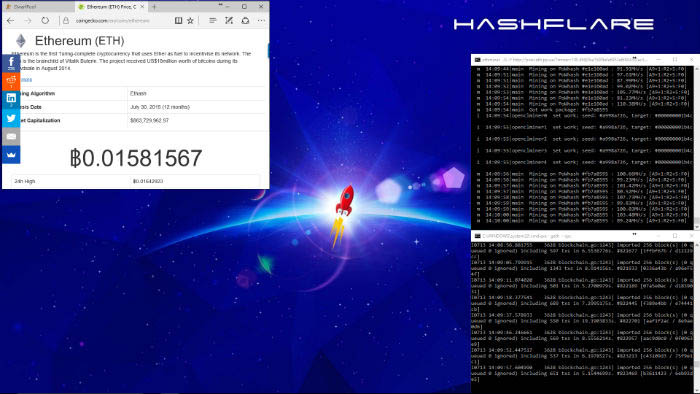Share page via Twitter sidebar icon
Screen dimensions: 700x394
coord(11,118)
